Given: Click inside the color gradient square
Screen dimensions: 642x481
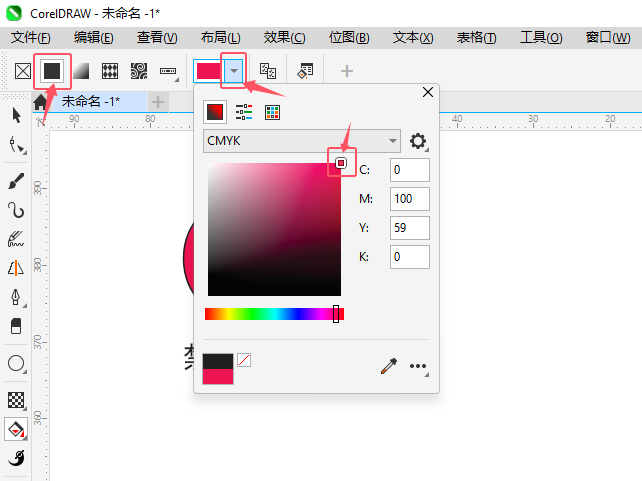Looking at the screenshot, I should (x=274, y=229).
